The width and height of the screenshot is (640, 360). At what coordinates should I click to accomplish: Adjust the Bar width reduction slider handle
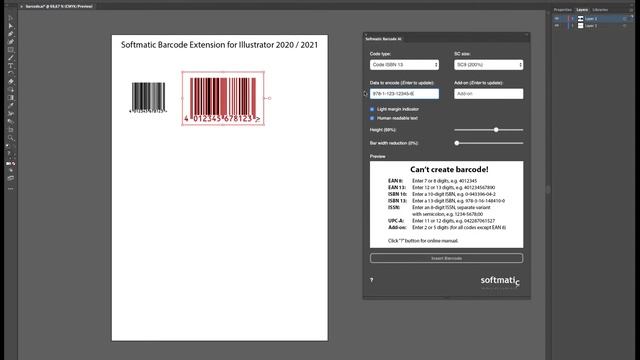(457, 143)
